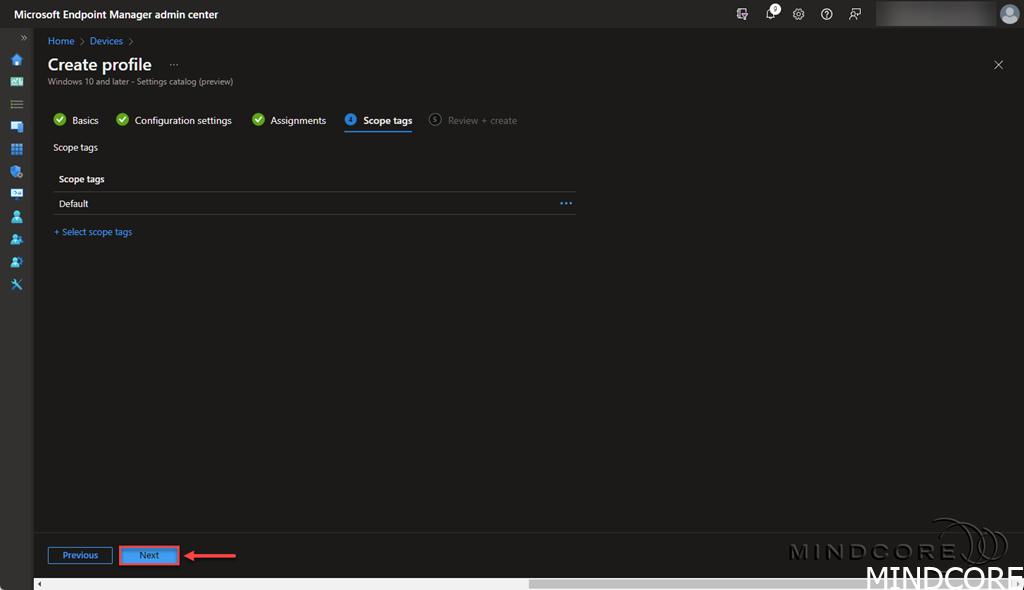The width and height of the screenshot is (1024, 590).
Task: Open notifications bell in top bar
Action: coord(771,14)
